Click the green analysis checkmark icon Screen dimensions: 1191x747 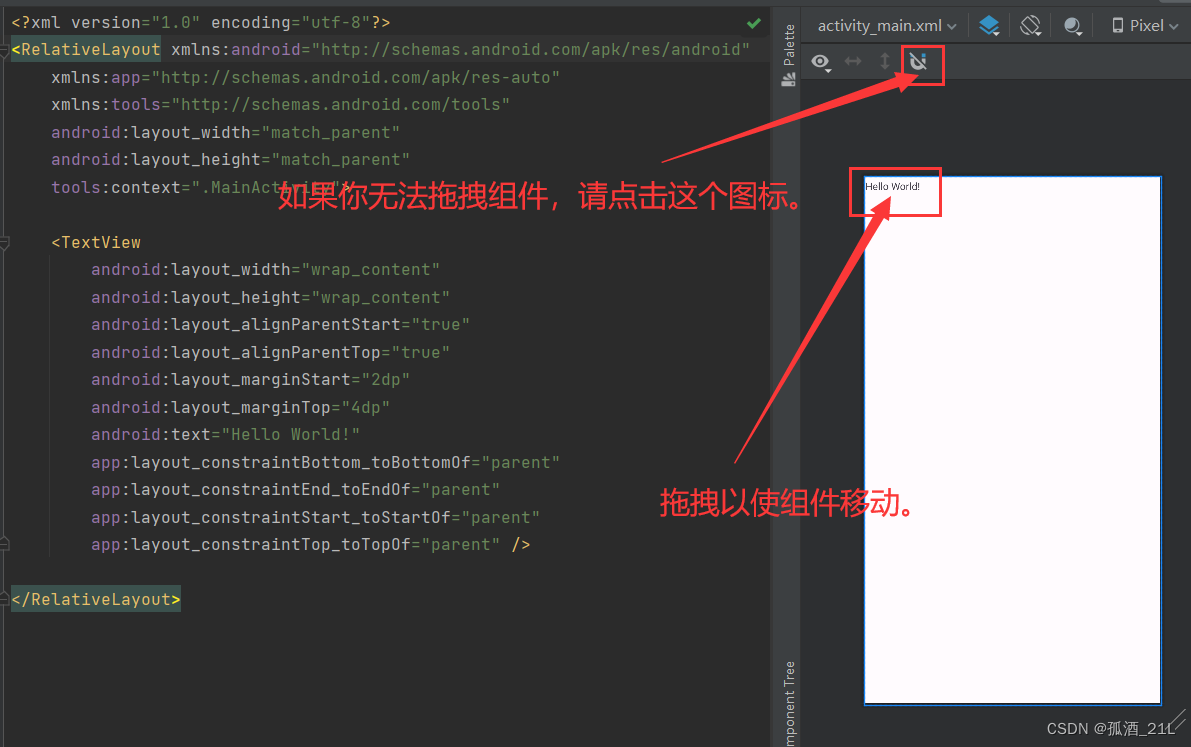pos(753,24)
